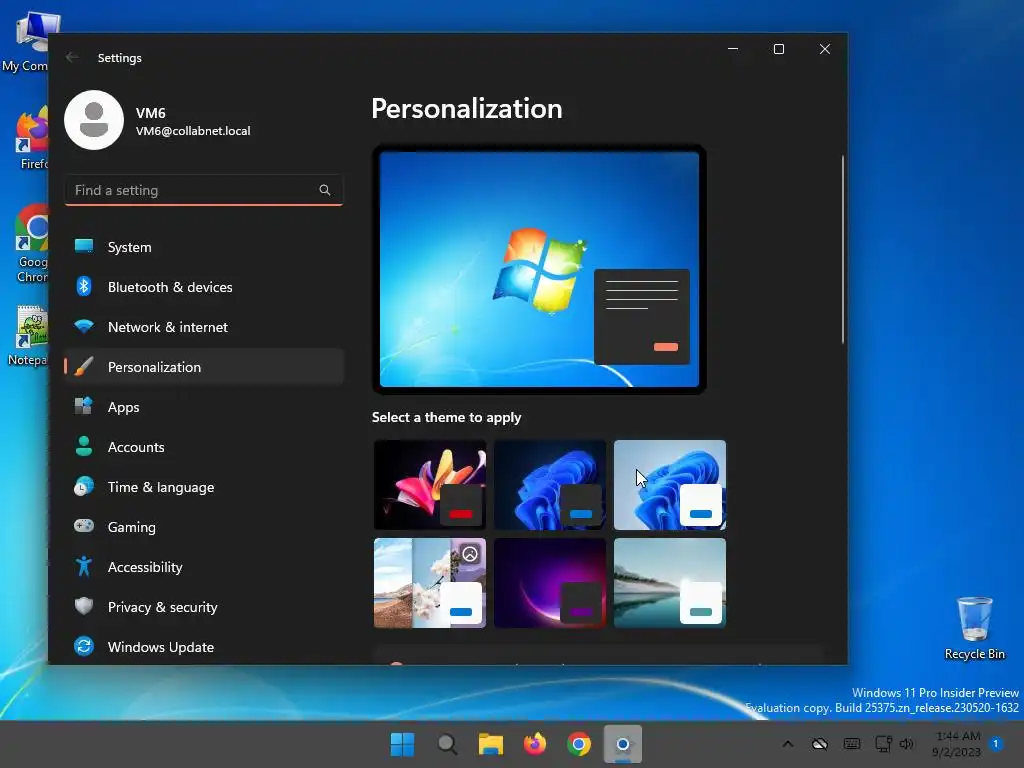Screen dimensions: 1024x768
Task: Select the My Computer desktop icon
Action: coord(25,42)
